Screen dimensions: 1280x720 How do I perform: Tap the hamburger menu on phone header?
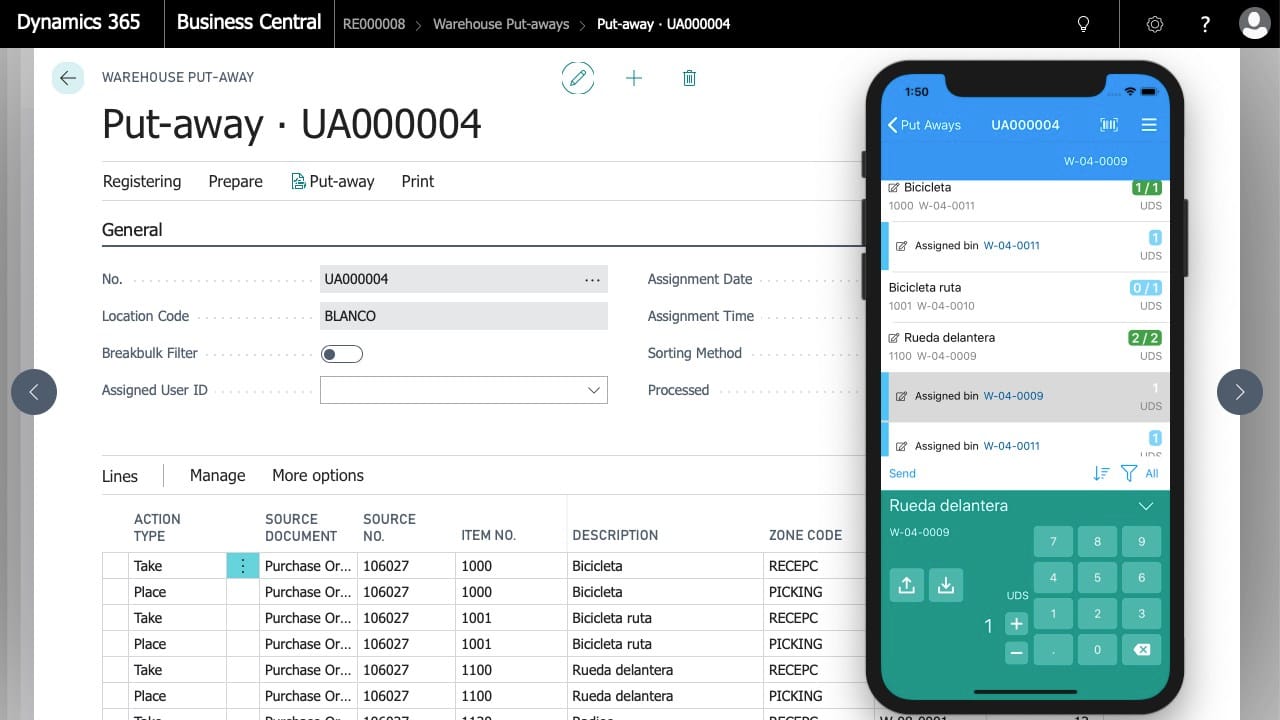(1149, 125)
